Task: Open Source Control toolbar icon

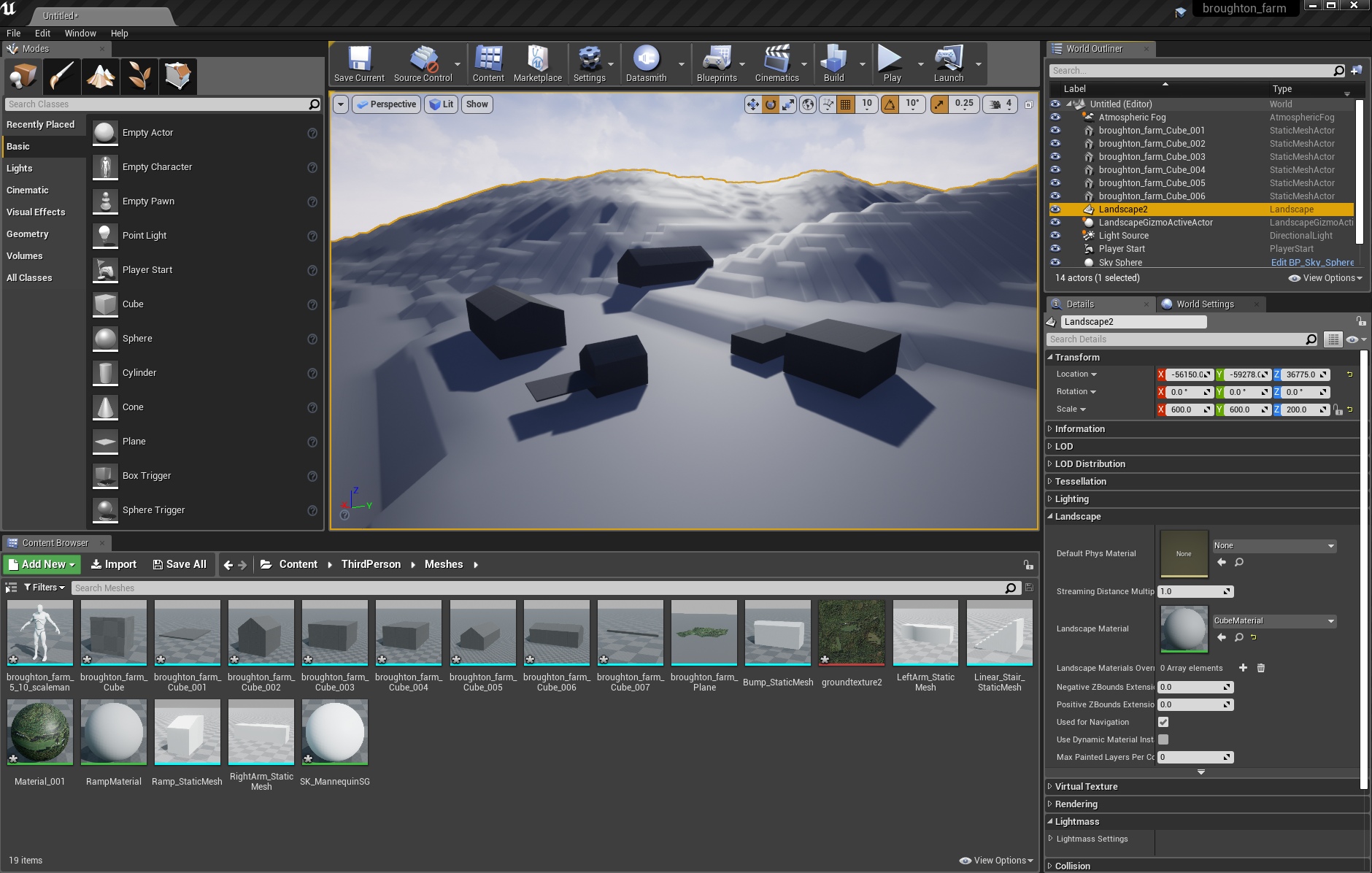Action: pos(423,64)
